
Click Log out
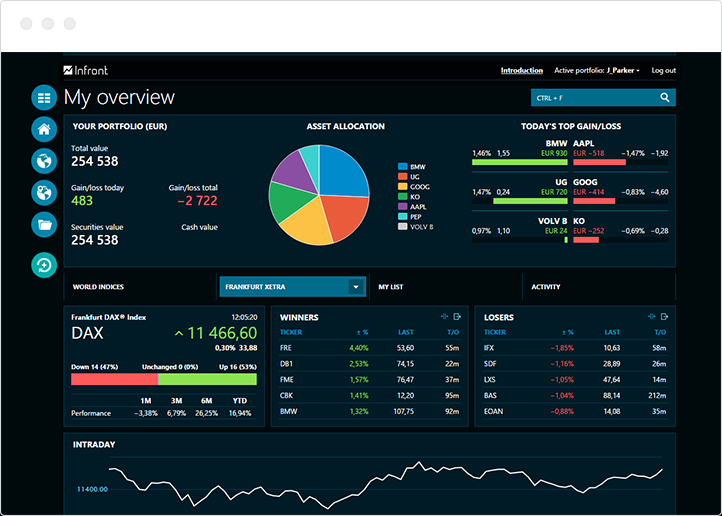coord(664,70)
